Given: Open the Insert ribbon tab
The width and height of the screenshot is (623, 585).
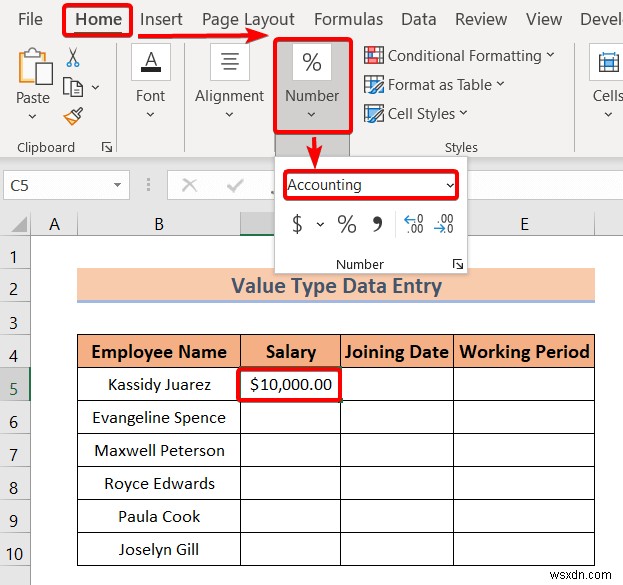Looking at the screenshot, I should point(161,19).
